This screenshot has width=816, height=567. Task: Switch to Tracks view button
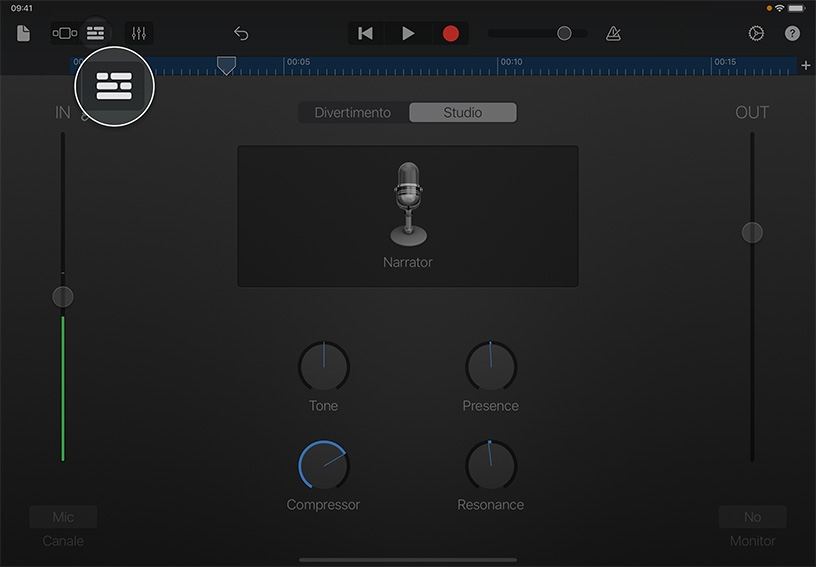coord(95,33)
